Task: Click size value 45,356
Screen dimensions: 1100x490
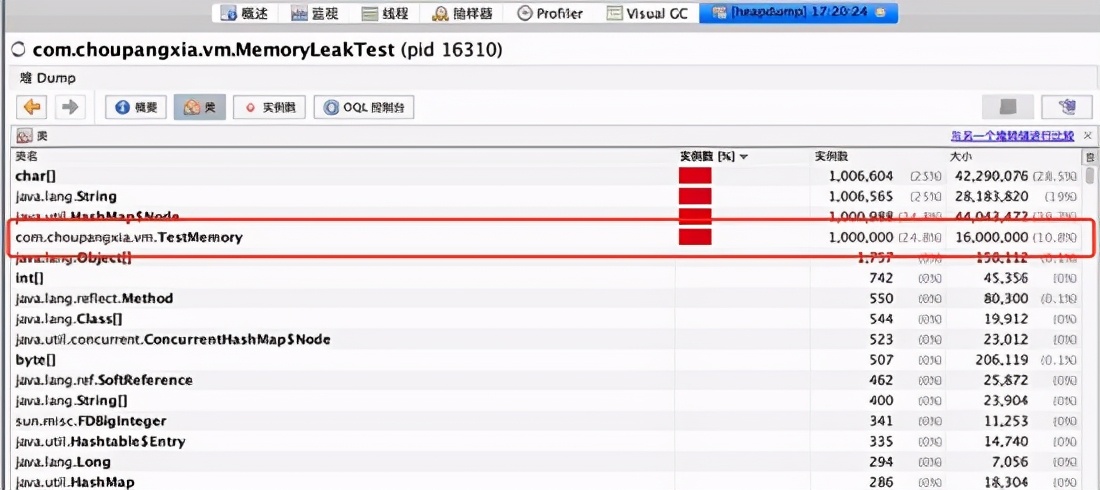Action: 1007,278
